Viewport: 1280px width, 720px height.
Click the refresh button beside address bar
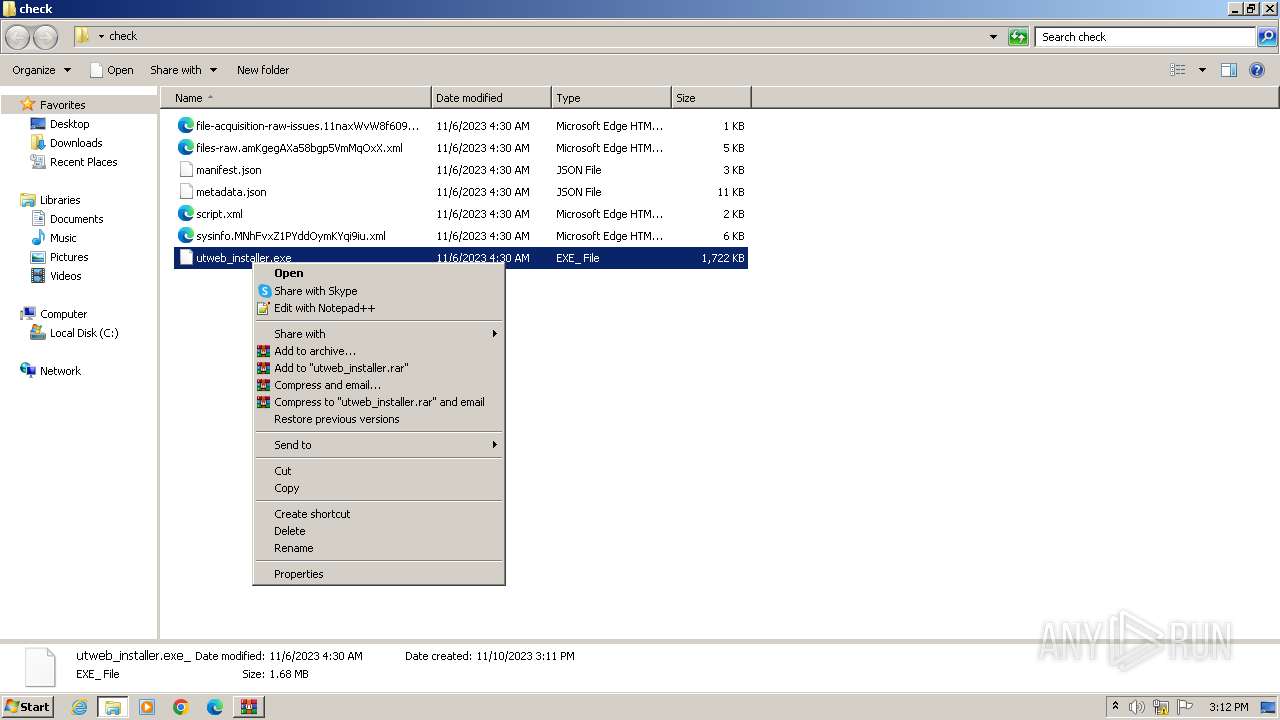click(1018, 37)
